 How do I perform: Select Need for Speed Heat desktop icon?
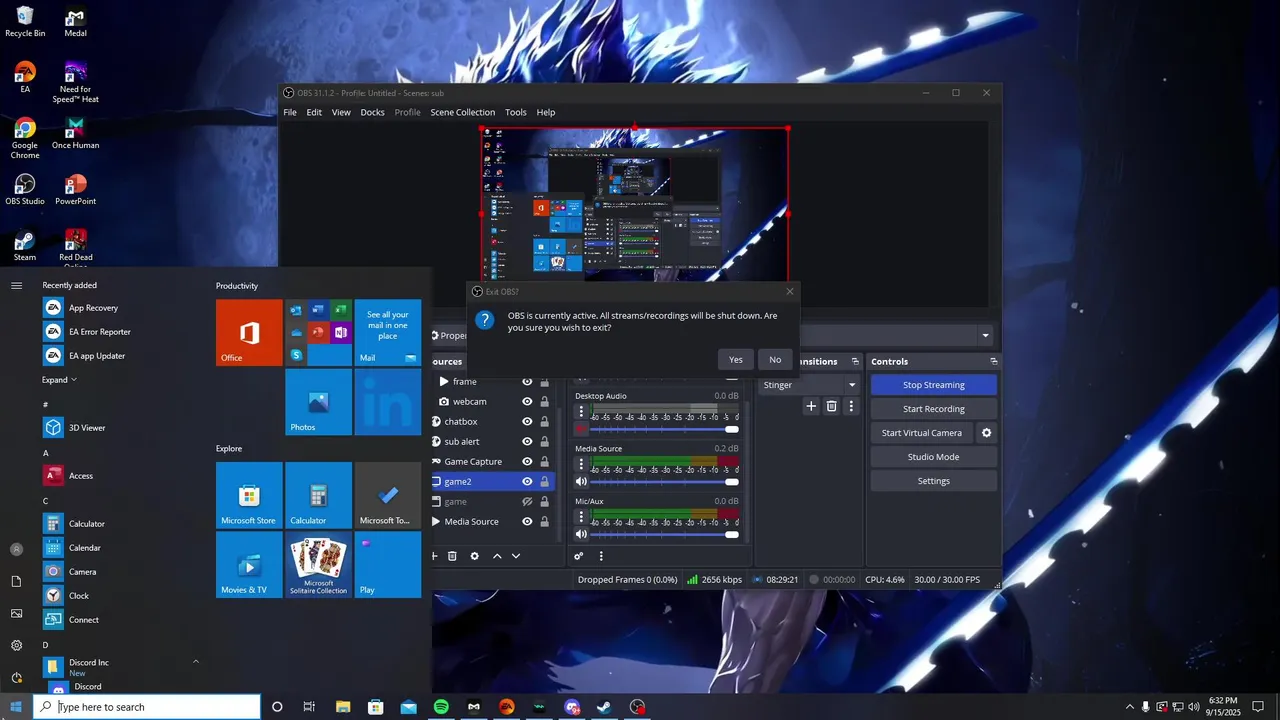point(76,82)
